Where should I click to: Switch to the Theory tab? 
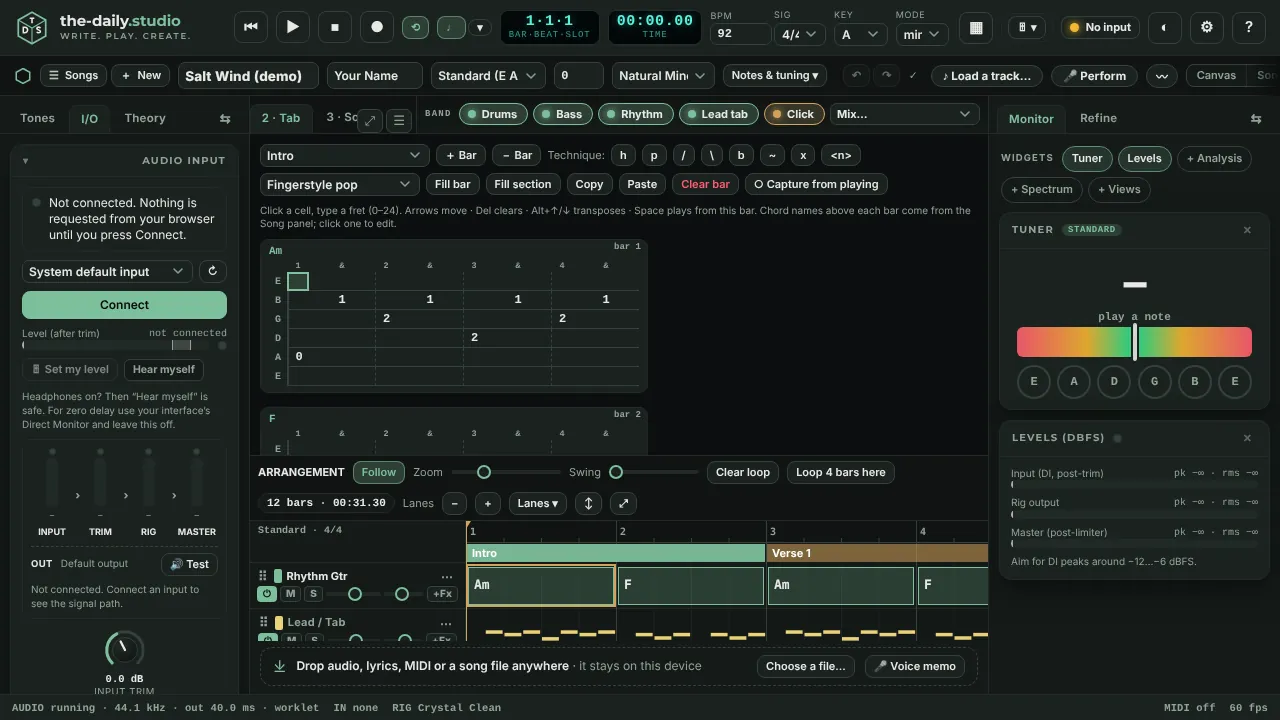(145, 118)
